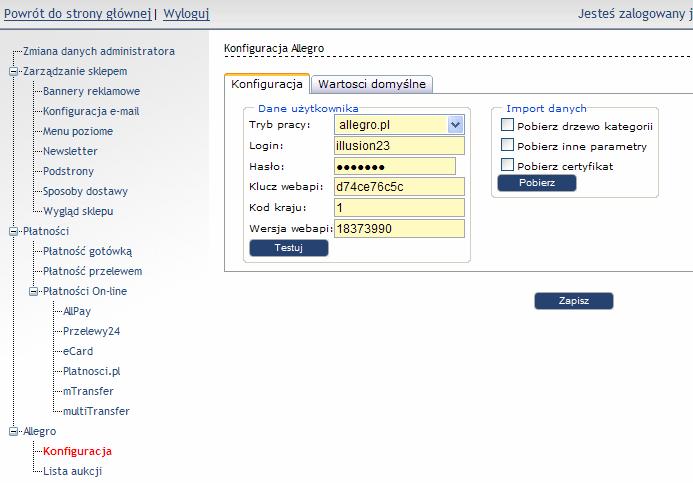Select the Platnosci.pl item

tap(91, 371)
